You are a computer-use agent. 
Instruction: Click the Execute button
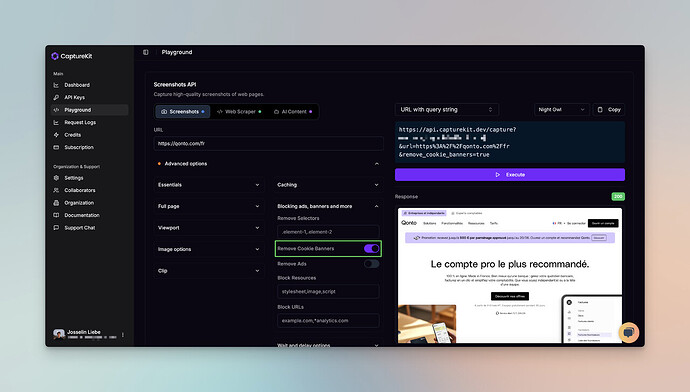tap(510, 175)
